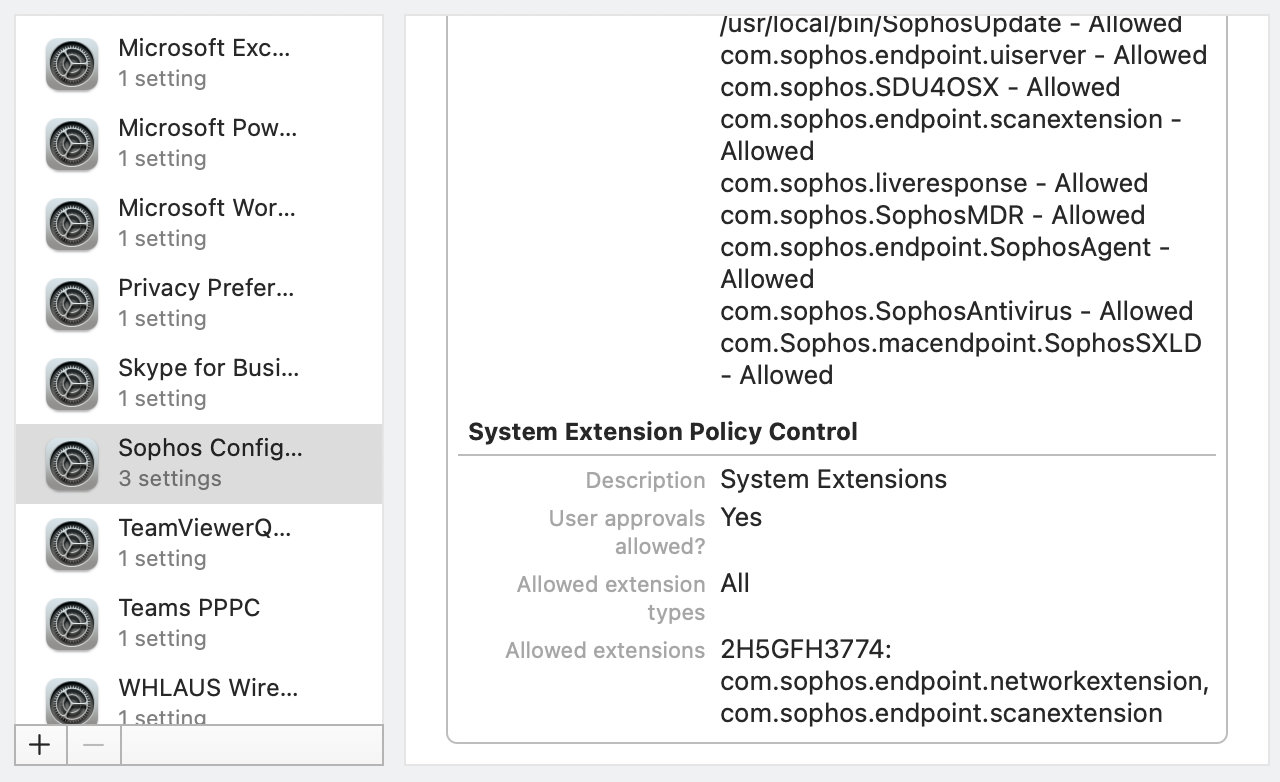Screen dimensions: 1280x782
Task: Add a new profile with plus button
Action: (x=40, y=745)
